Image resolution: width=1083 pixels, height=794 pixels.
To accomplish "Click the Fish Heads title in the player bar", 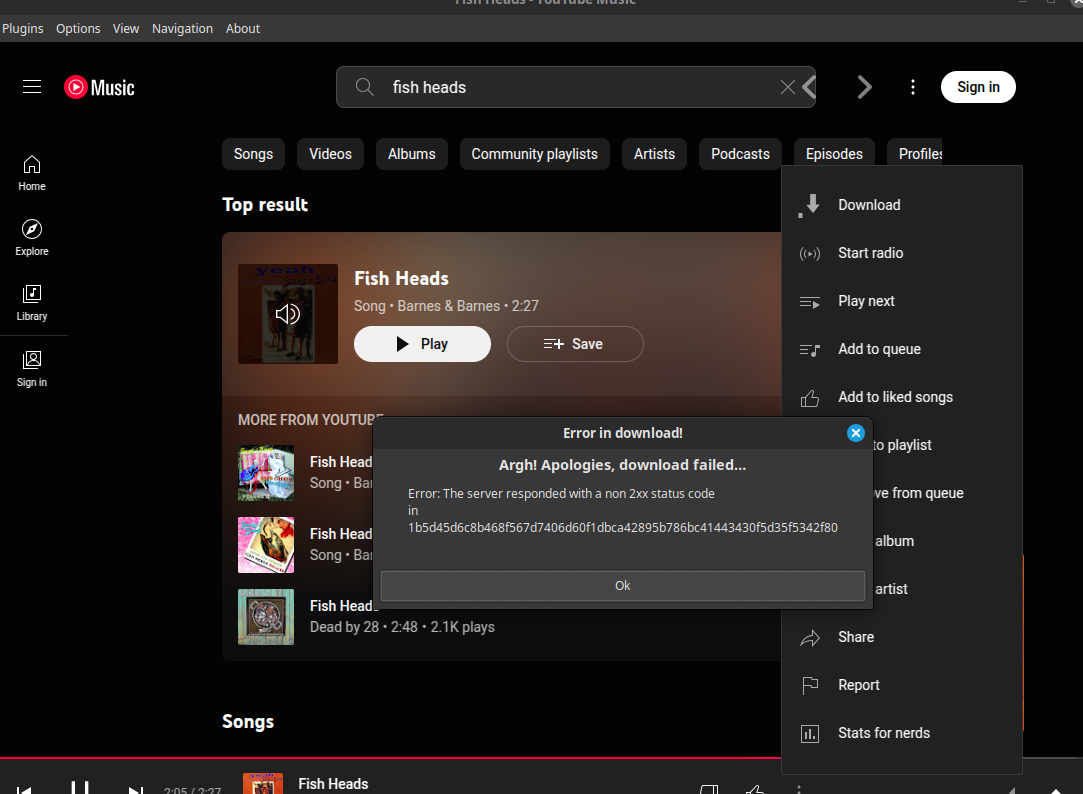I will tap(333, 784).
